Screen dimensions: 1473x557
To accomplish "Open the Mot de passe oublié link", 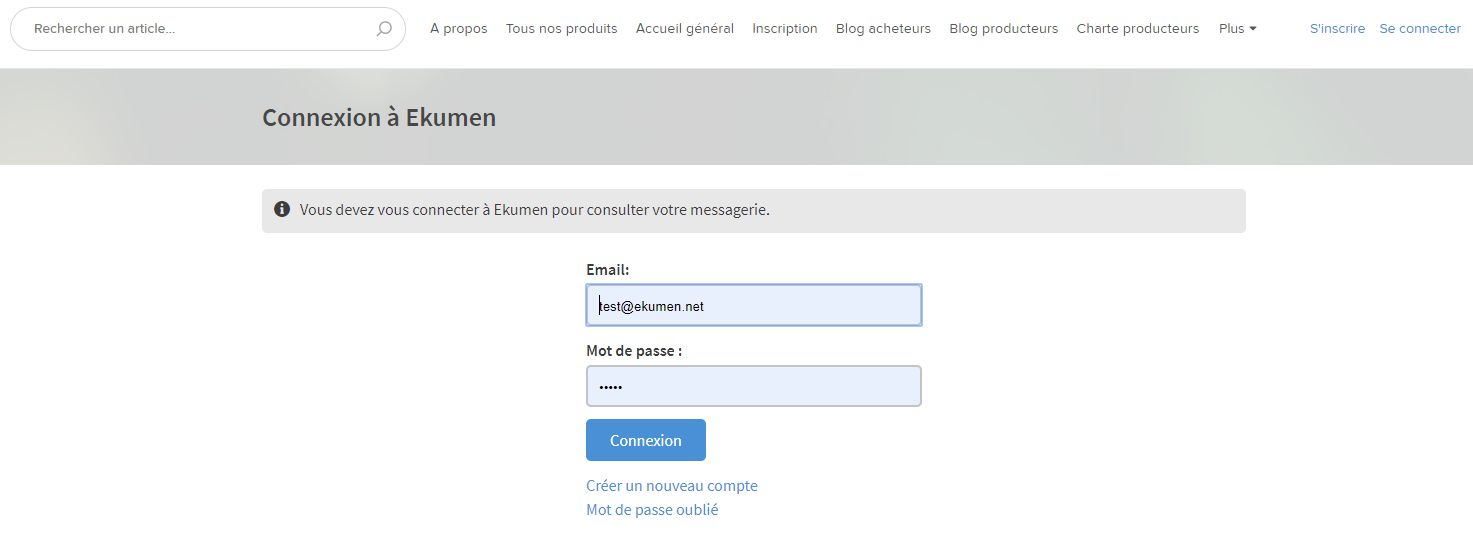I will pyautogui.click(x=652, y=510).
